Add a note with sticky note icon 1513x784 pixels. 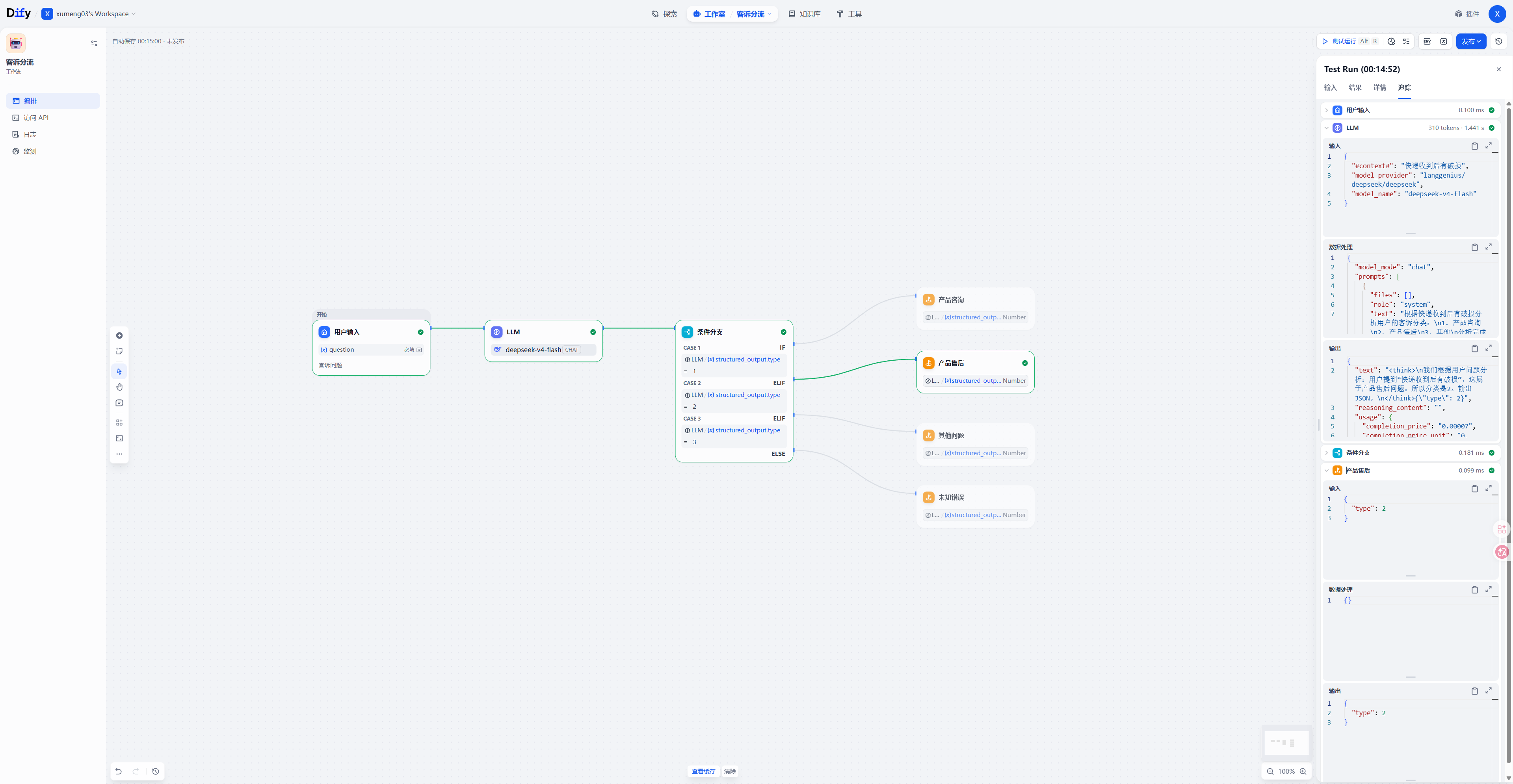pos(119,352)
